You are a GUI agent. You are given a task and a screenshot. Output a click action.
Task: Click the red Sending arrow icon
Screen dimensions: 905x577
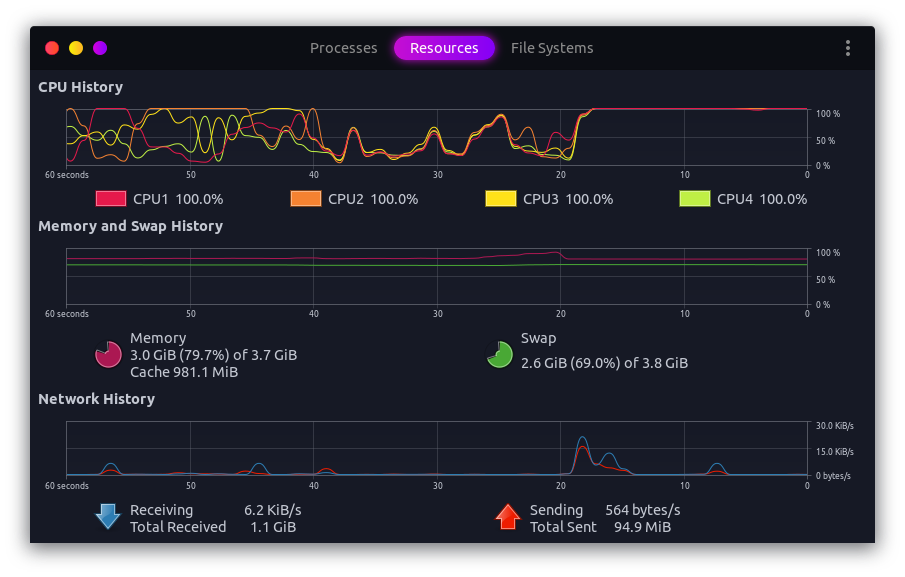click(x=508, y=516)
